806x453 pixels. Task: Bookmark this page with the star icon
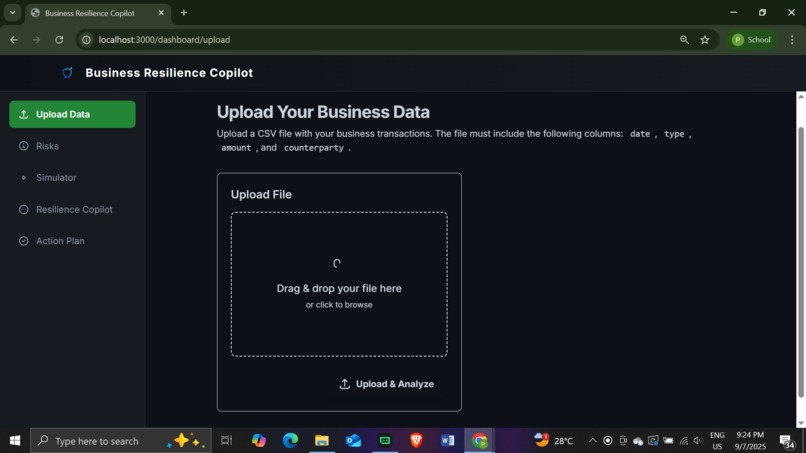point(705,40)
